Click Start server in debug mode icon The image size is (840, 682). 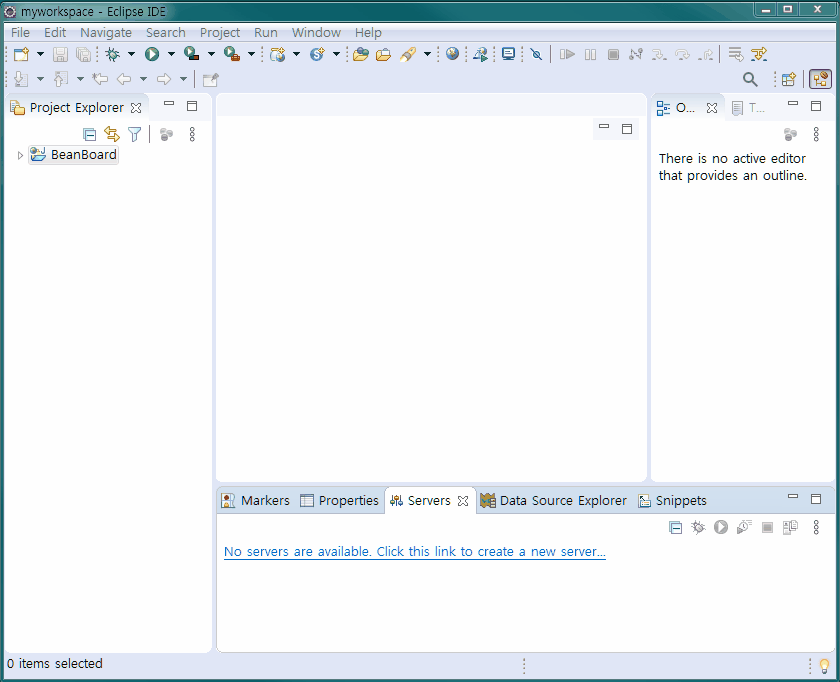click(x=698, y=528)
